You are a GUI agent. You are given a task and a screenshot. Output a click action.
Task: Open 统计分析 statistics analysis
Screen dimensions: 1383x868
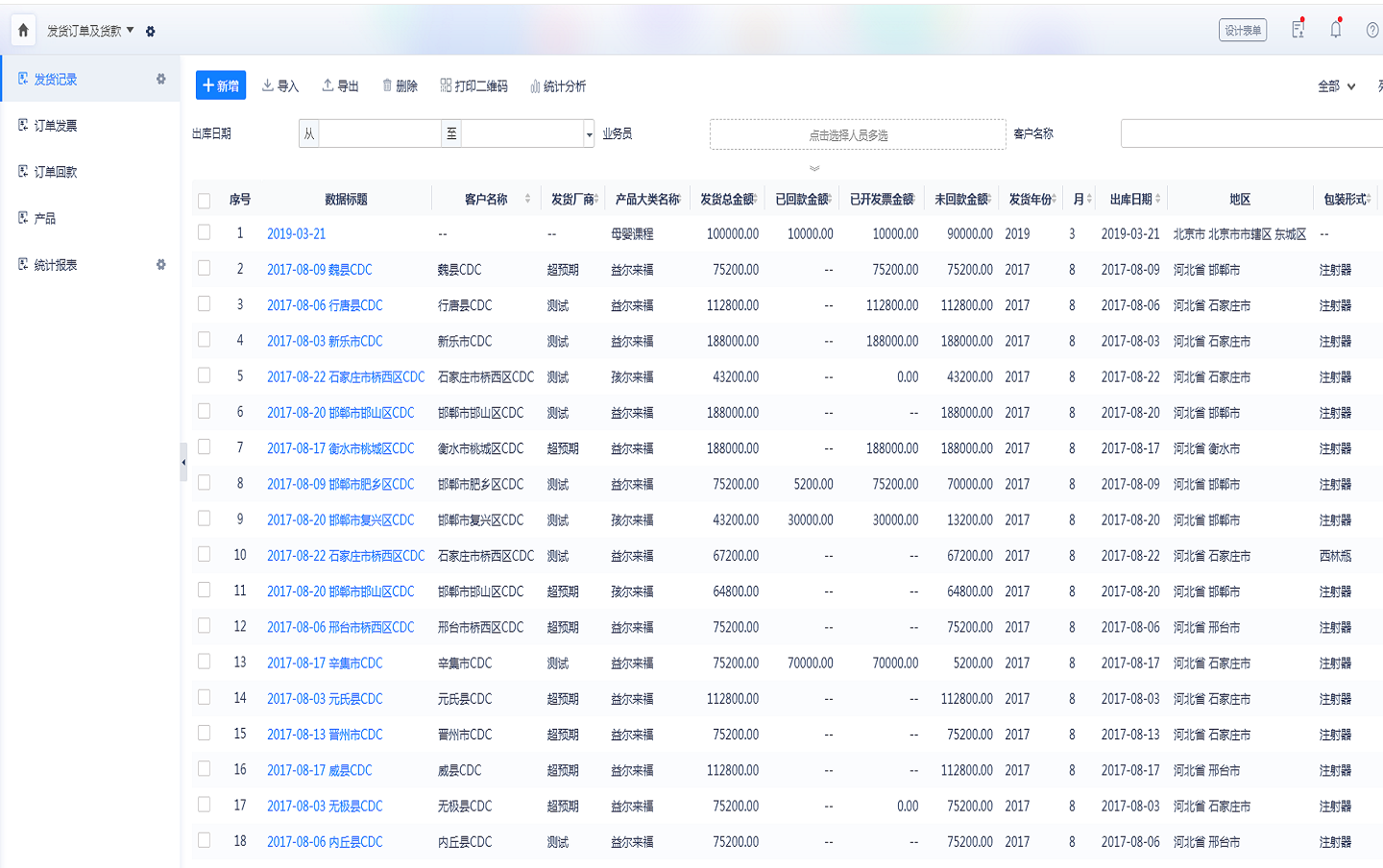pyautogui.click(x=558, y=85)
